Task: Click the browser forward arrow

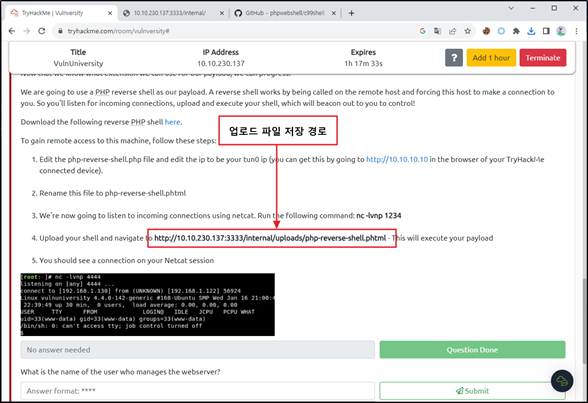Action: (27, 31)
